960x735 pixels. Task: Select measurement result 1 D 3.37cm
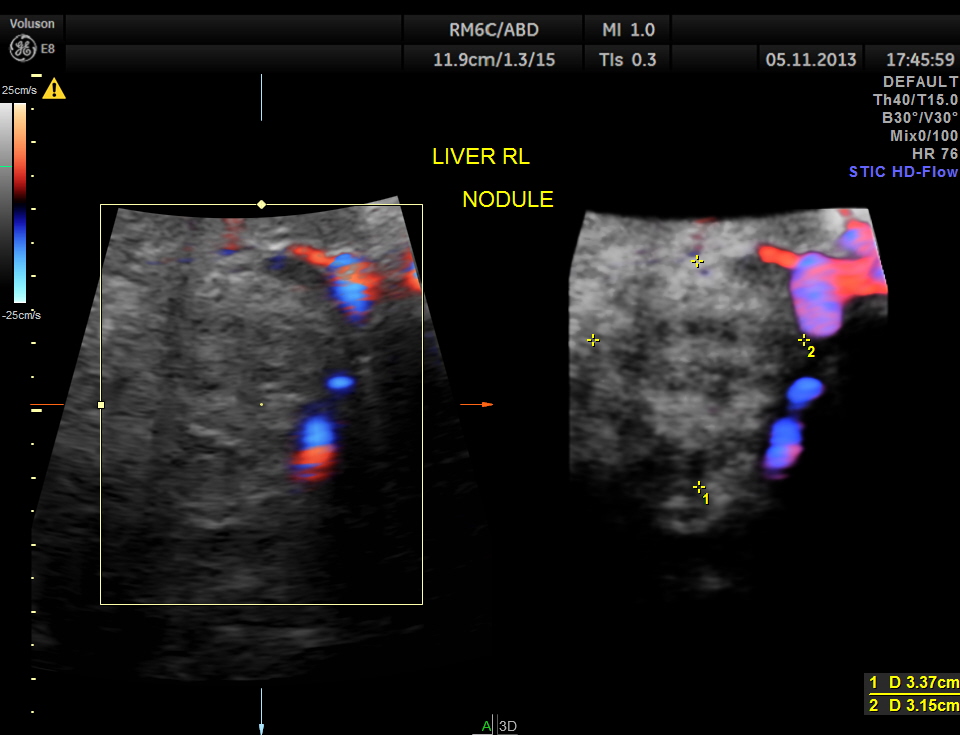[912, 683]
